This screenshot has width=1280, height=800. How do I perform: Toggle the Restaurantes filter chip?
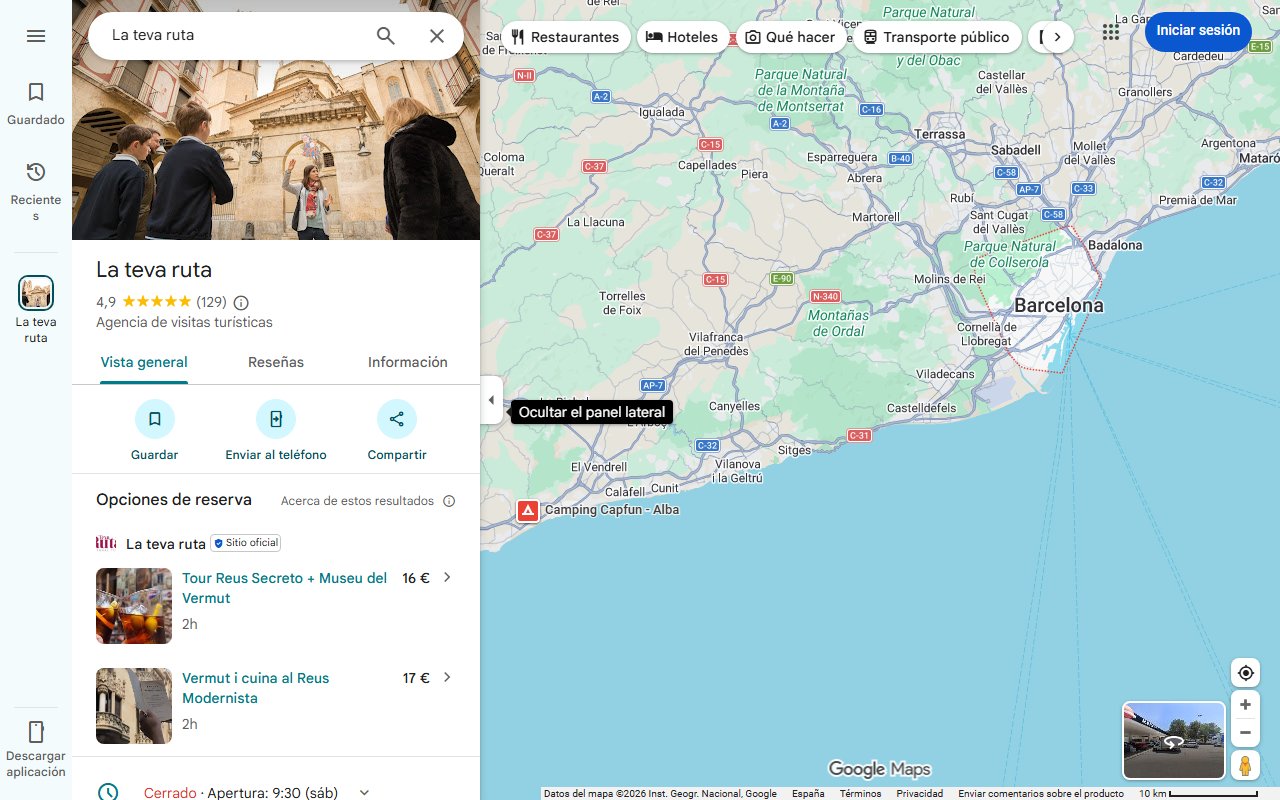566,36
